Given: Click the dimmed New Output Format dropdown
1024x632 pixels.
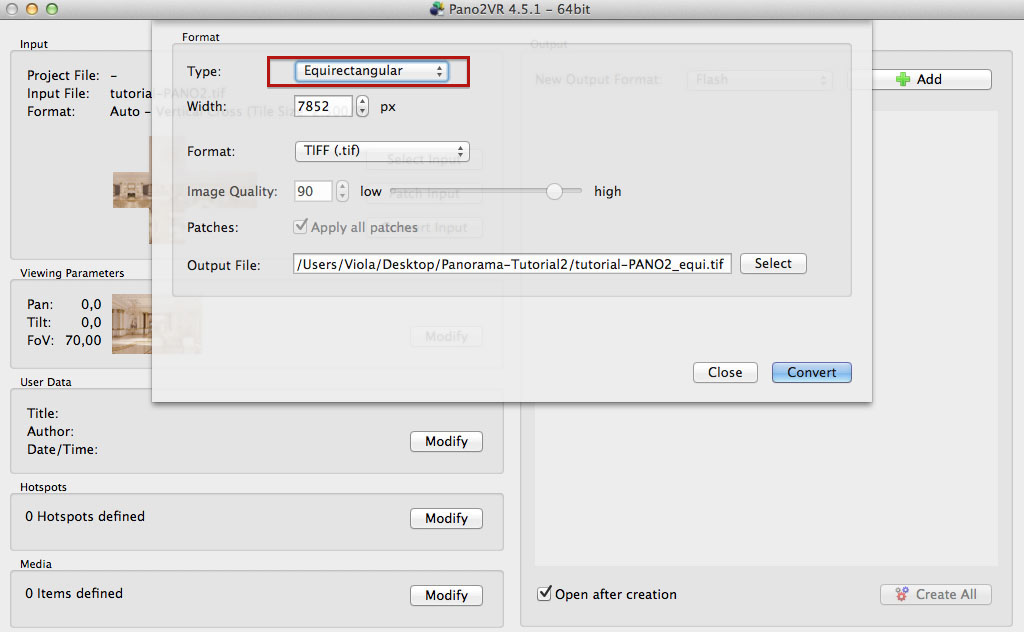Looking at the screenshot, I should pyautogui.click(x=760, y=80).
